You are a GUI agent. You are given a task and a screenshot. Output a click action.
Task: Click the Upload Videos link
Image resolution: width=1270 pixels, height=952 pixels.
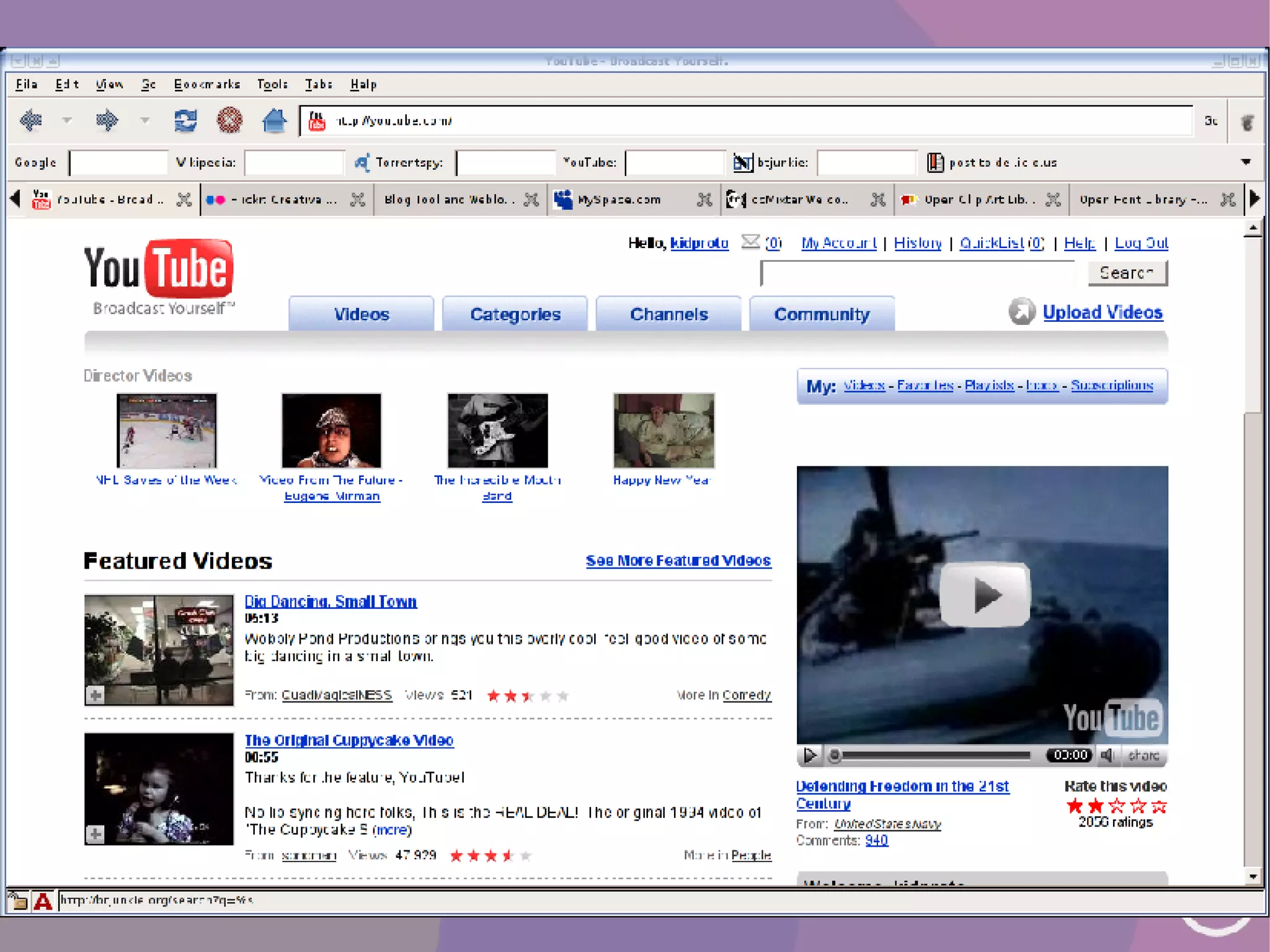pyautogui.click(x=1102, y=313)
